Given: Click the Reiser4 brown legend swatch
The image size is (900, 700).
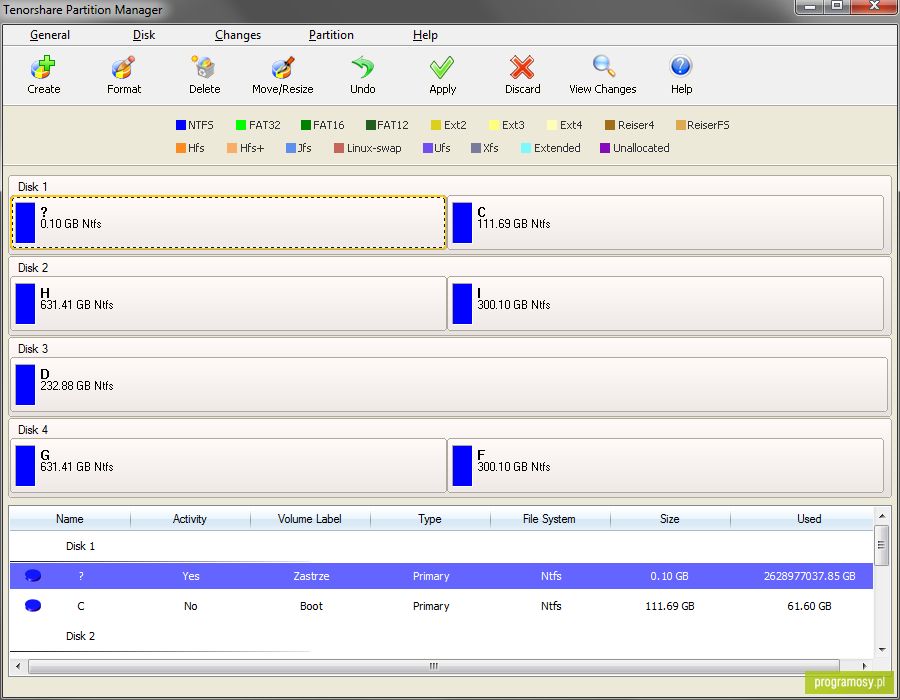Looking at the screenshot, I should [x=610, y=125].
